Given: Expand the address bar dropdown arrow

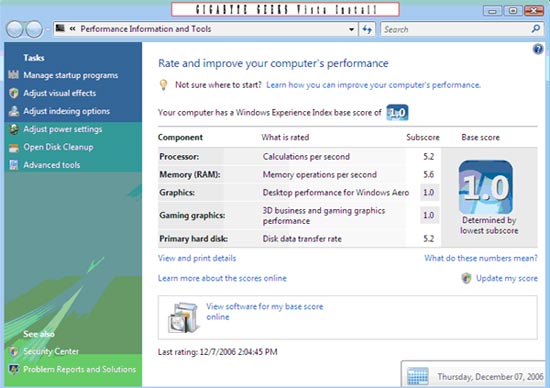Looking at the screenshot, I should [351, 29].
